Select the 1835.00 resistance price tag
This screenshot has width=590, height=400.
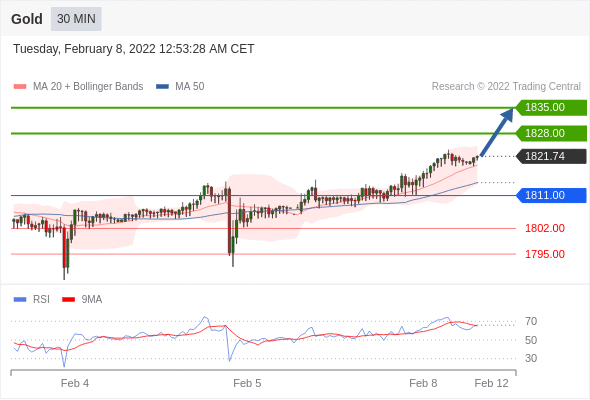[551, 108]
